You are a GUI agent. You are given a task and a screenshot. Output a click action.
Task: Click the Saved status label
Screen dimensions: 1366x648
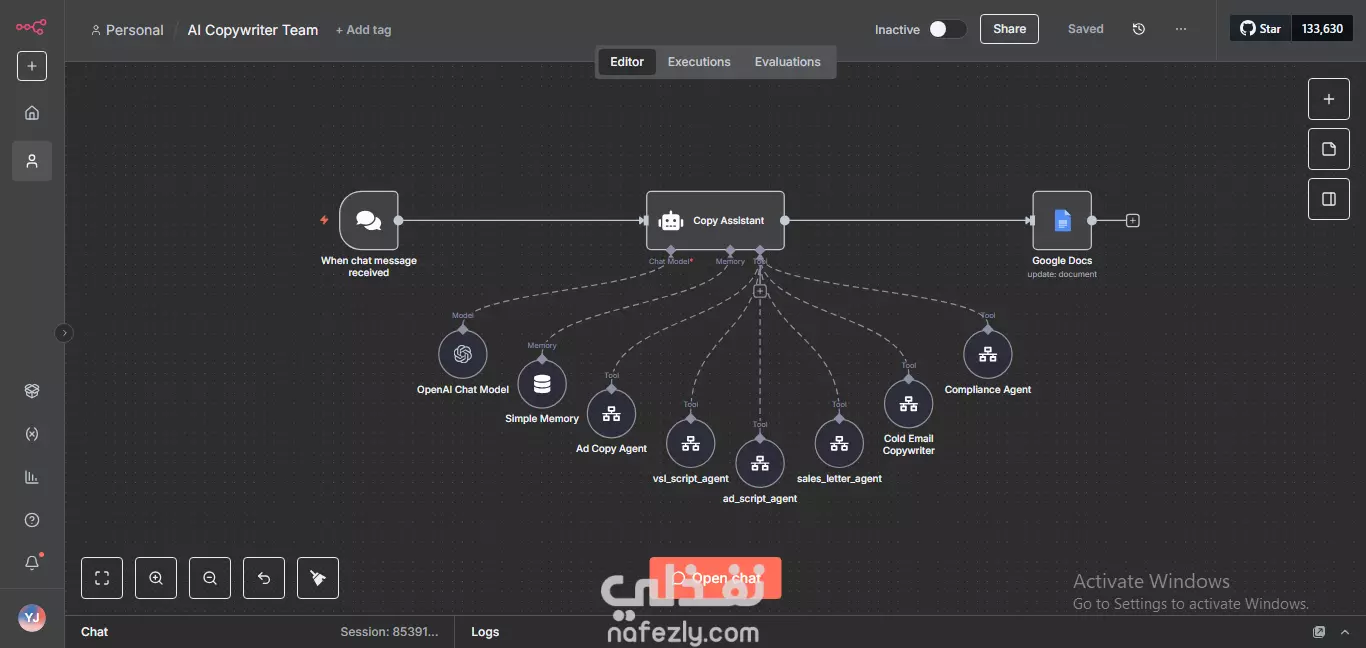coord(1085,29)
